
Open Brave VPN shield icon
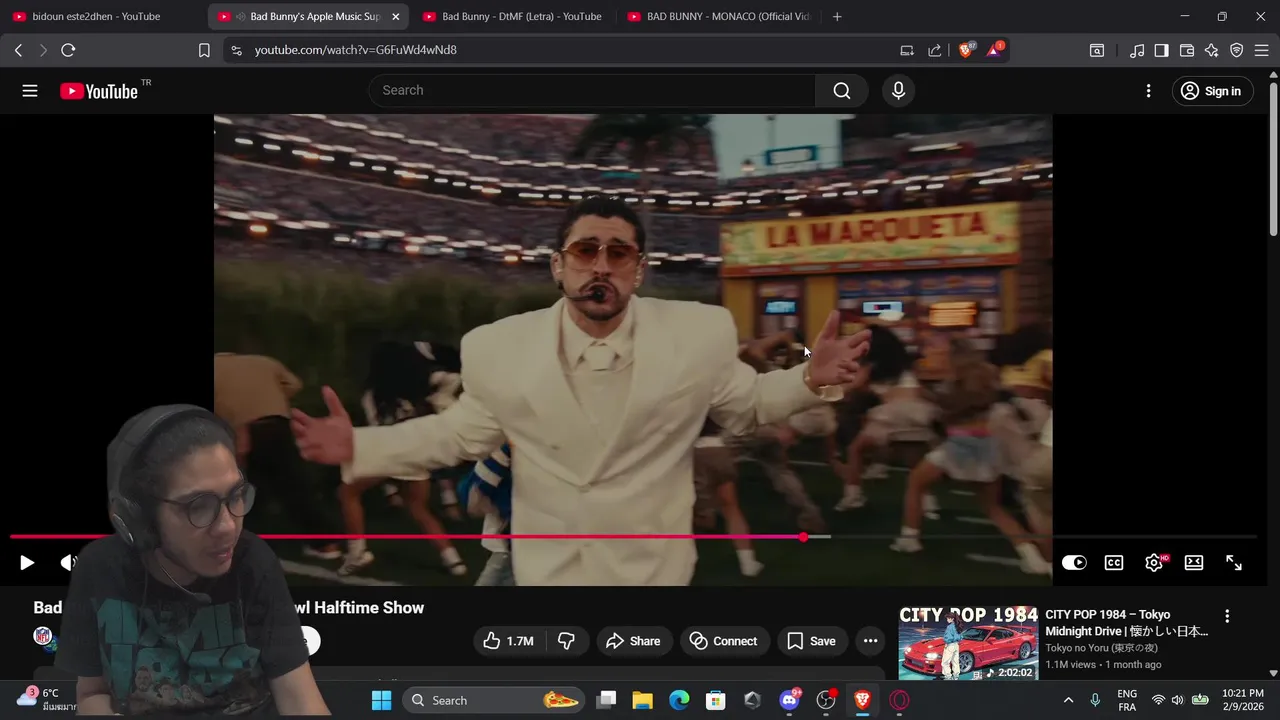point(1237,50)
